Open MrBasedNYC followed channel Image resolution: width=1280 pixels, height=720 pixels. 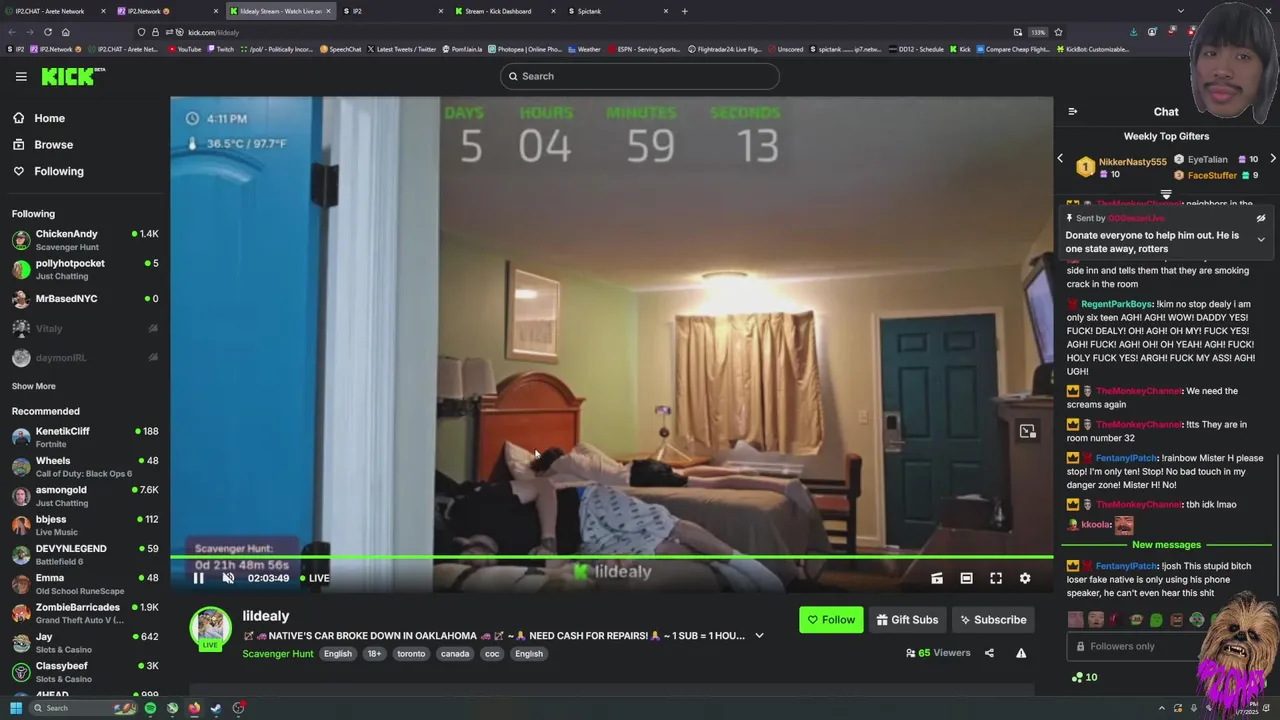pos(85,299)
